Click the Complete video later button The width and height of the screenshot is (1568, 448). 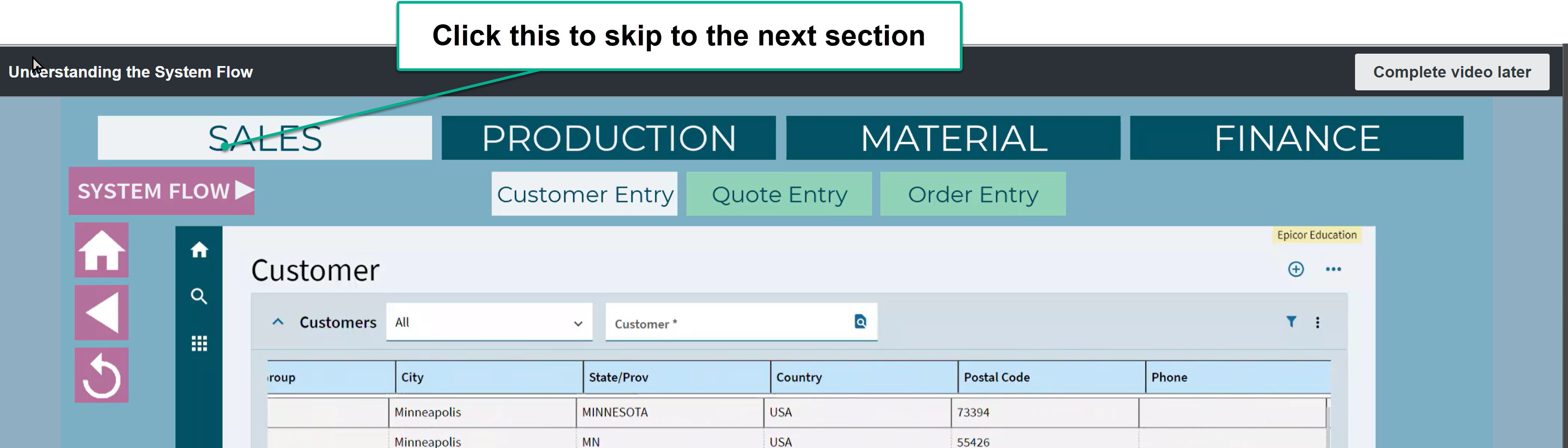click(1452, 72)
